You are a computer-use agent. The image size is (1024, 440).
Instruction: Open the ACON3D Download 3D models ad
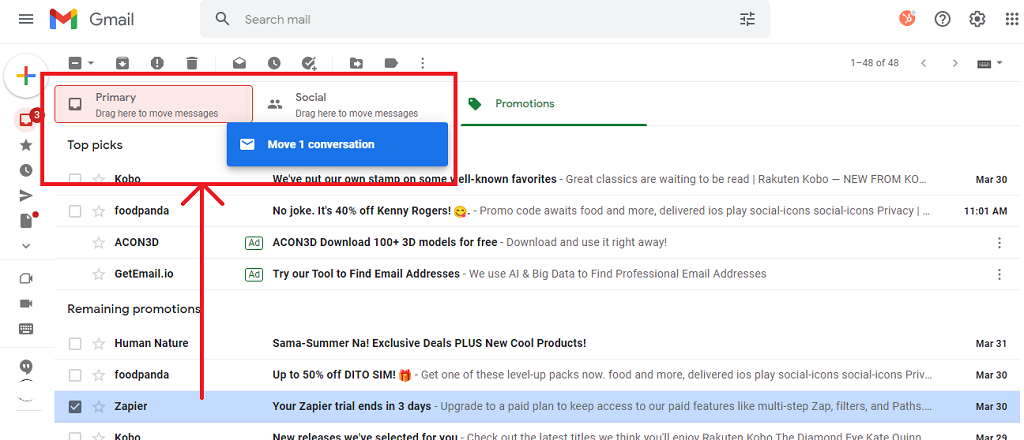pyautogui.click(x=385, y=242)
